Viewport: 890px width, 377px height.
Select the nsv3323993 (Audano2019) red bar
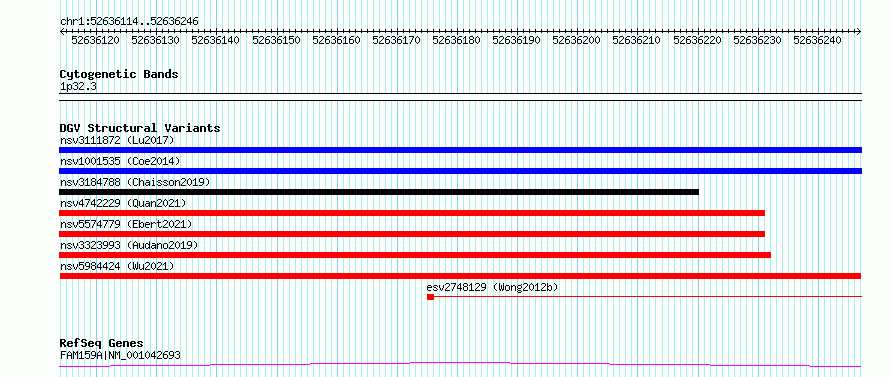point(415,255)
